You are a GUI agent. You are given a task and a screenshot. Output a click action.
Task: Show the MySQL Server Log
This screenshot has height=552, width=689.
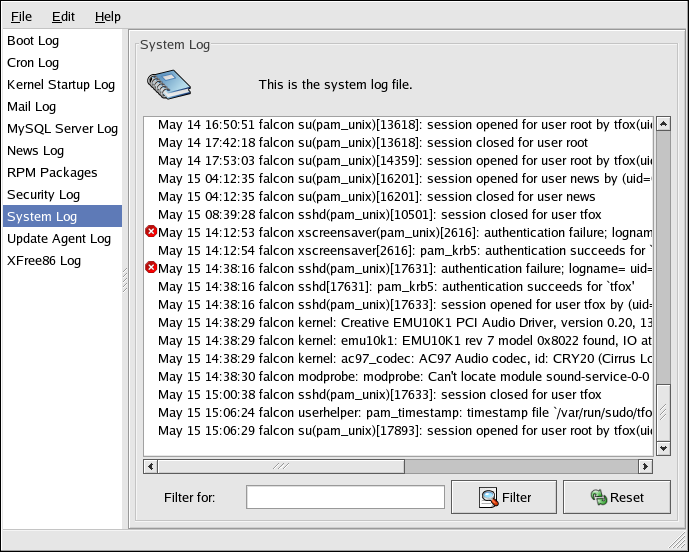62,129
